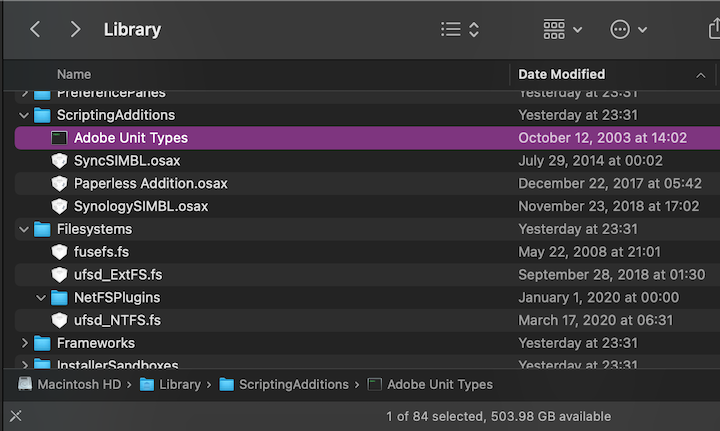Image resolution: width=720 pixels, height=431 pixels.
Task: Sort by the Date Modified column header
Action: [x=562, y=74]
